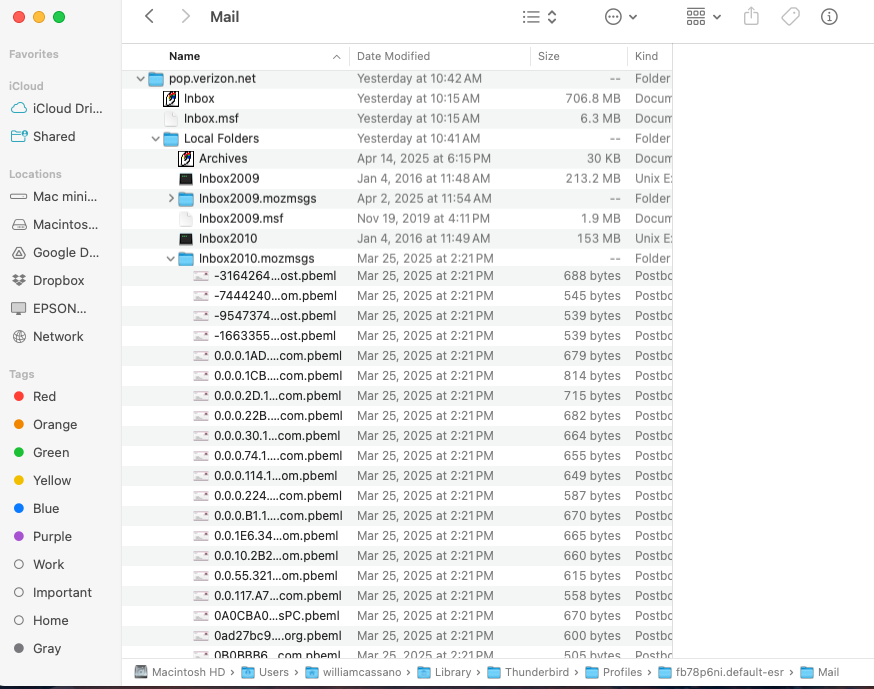
Task: Sort by the Kind column header
Action: click(647, 56)
